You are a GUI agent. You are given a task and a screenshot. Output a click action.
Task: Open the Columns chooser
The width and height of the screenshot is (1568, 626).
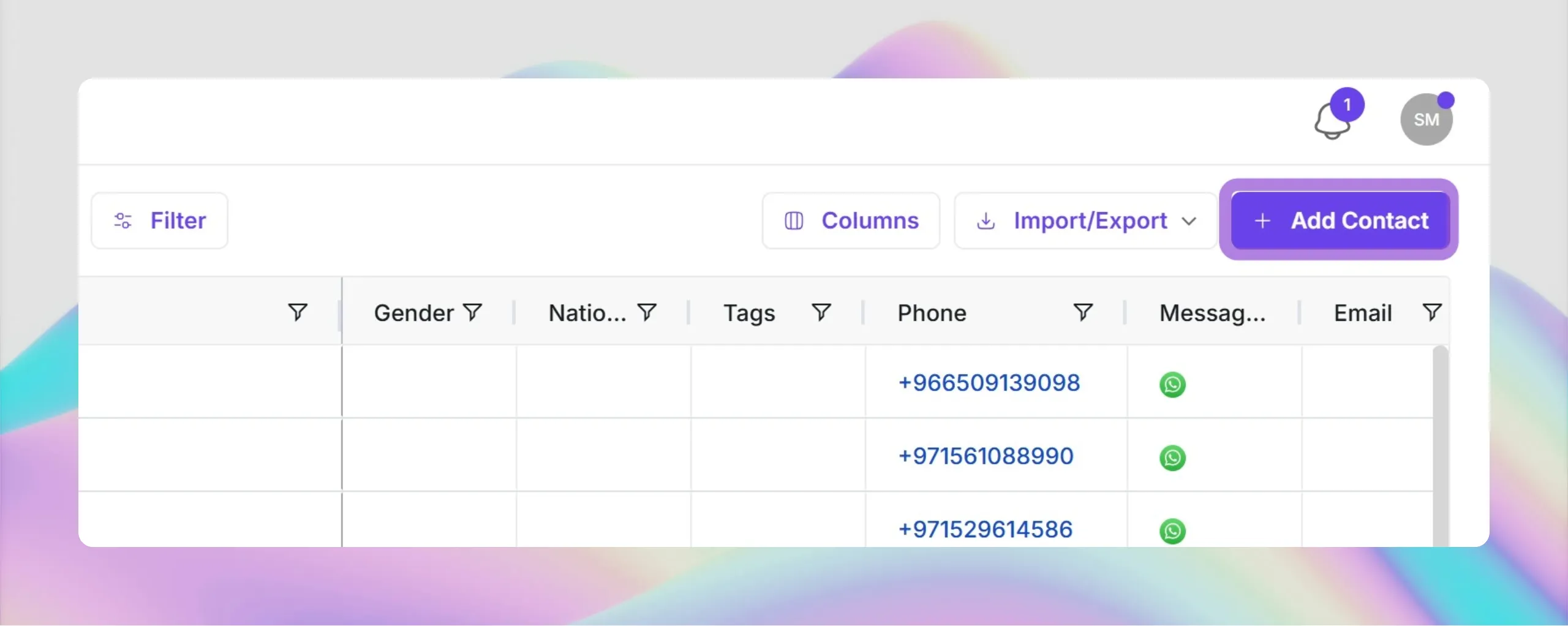[851, 221]
